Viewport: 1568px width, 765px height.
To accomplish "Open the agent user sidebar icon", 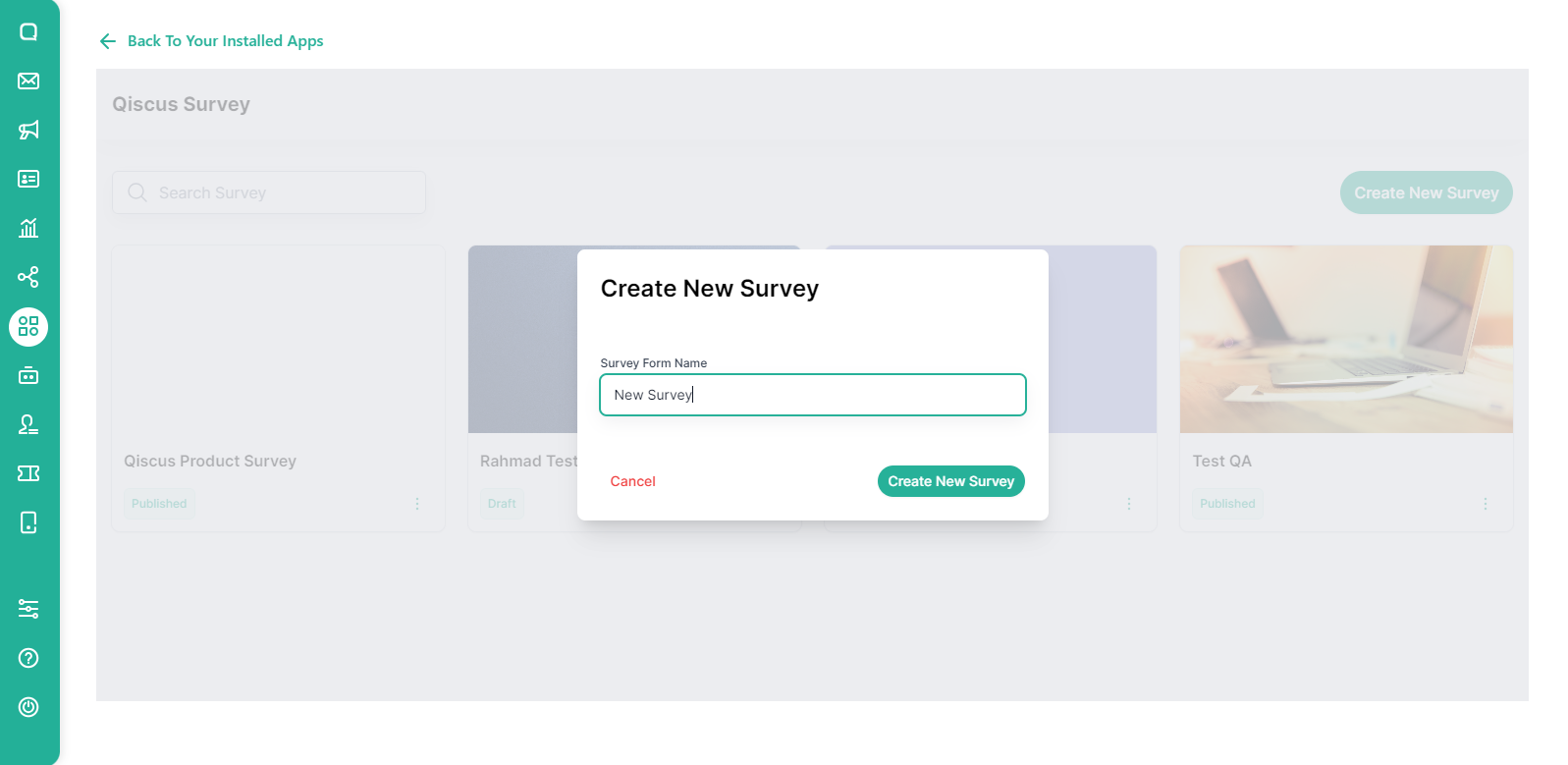I will (28, 424).
